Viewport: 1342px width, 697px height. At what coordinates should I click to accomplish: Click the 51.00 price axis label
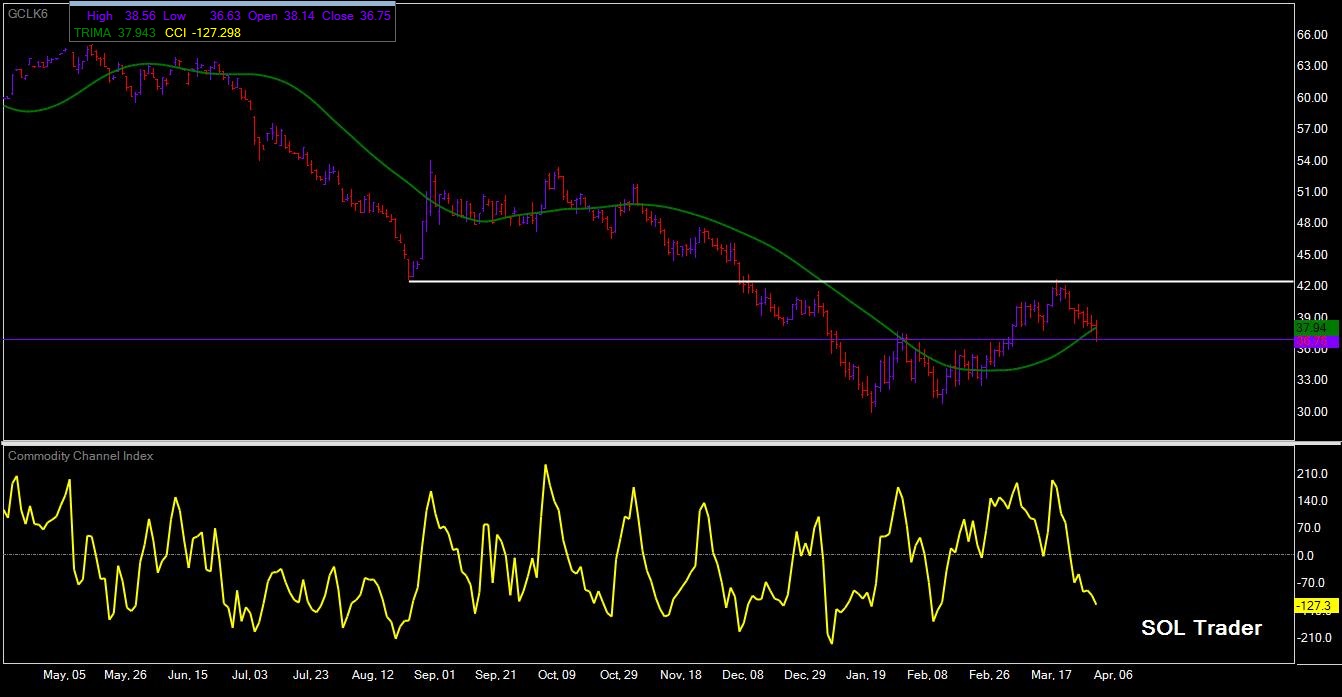click(1311, 192)
